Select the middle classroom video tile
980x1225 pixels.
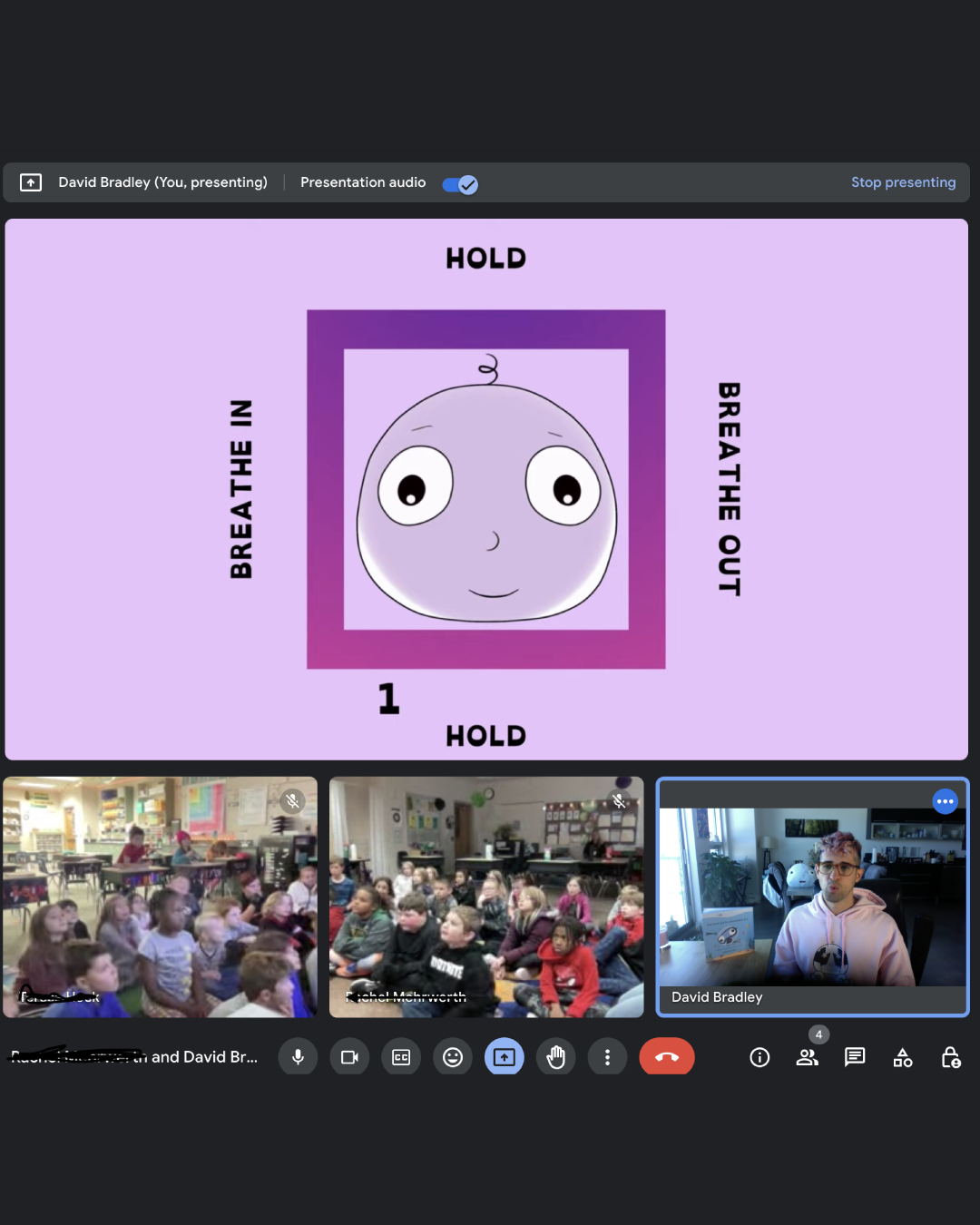pos(486,897)
